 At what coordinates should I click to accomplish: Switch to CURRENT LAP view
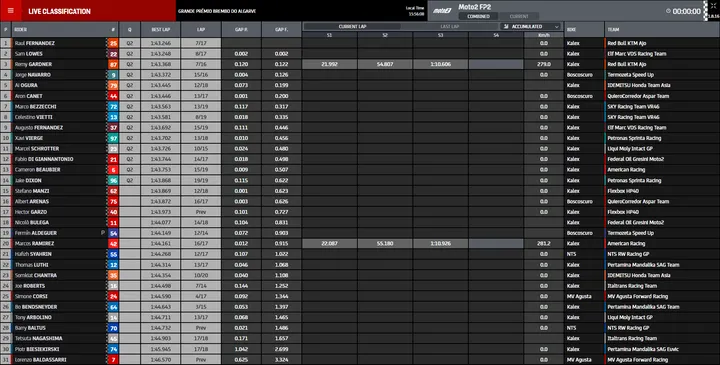352,27
